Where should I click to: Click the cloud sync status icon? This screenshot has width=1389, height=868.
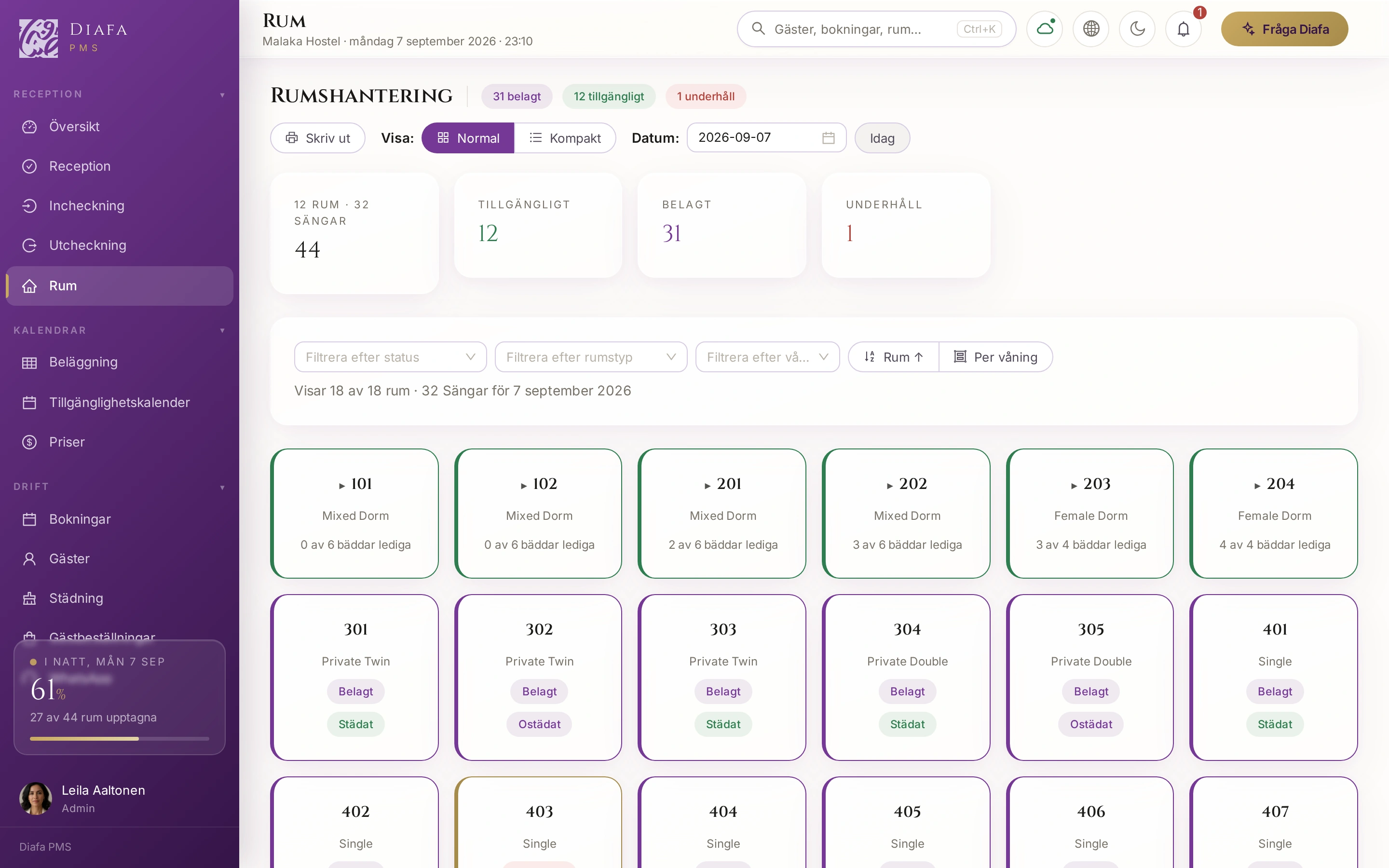click(1045, 29)
